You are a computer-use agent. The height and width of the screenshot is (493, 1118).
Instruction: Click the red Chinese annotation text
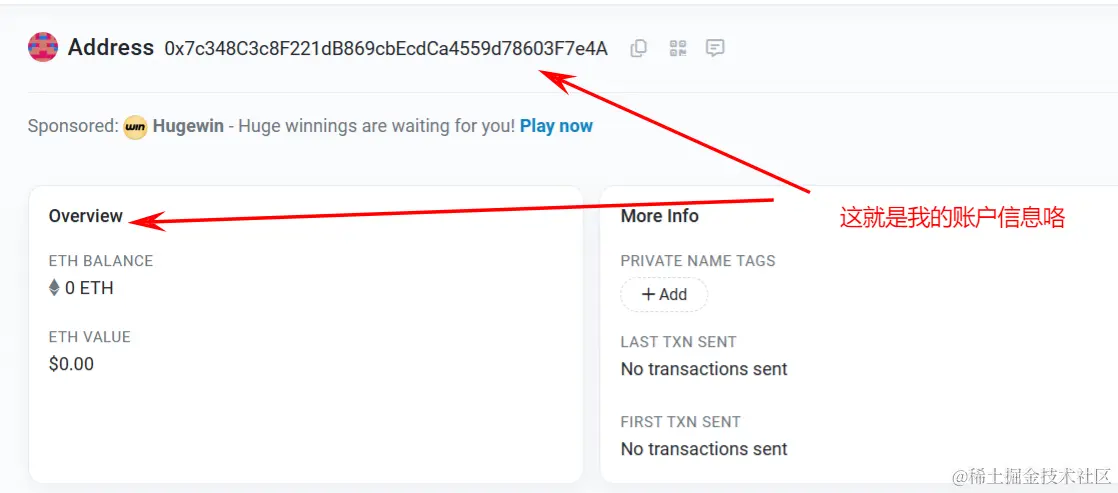pyautogui.click(x=952, y=218)
